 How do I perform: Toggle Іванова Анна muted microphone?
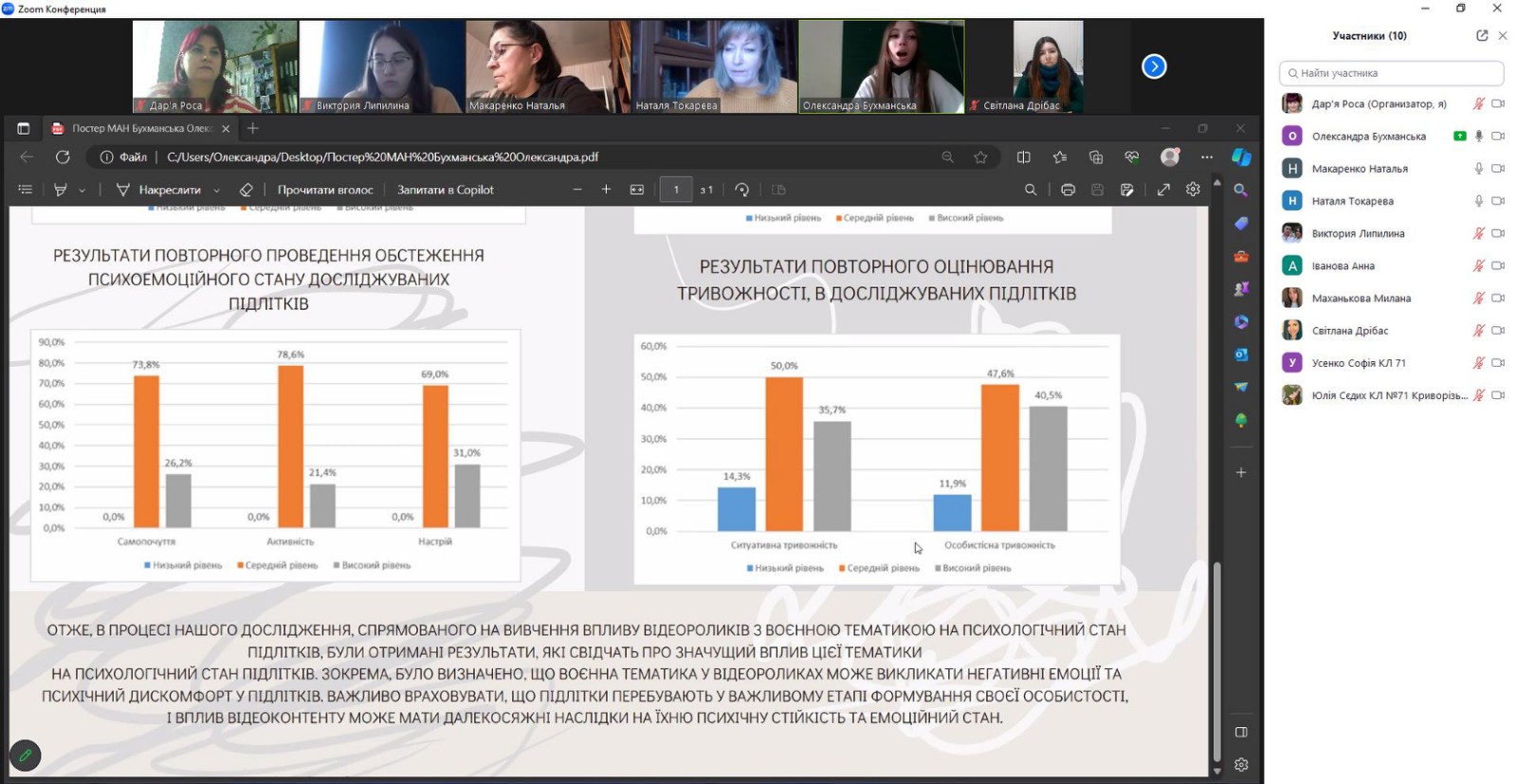[1478, 265]
